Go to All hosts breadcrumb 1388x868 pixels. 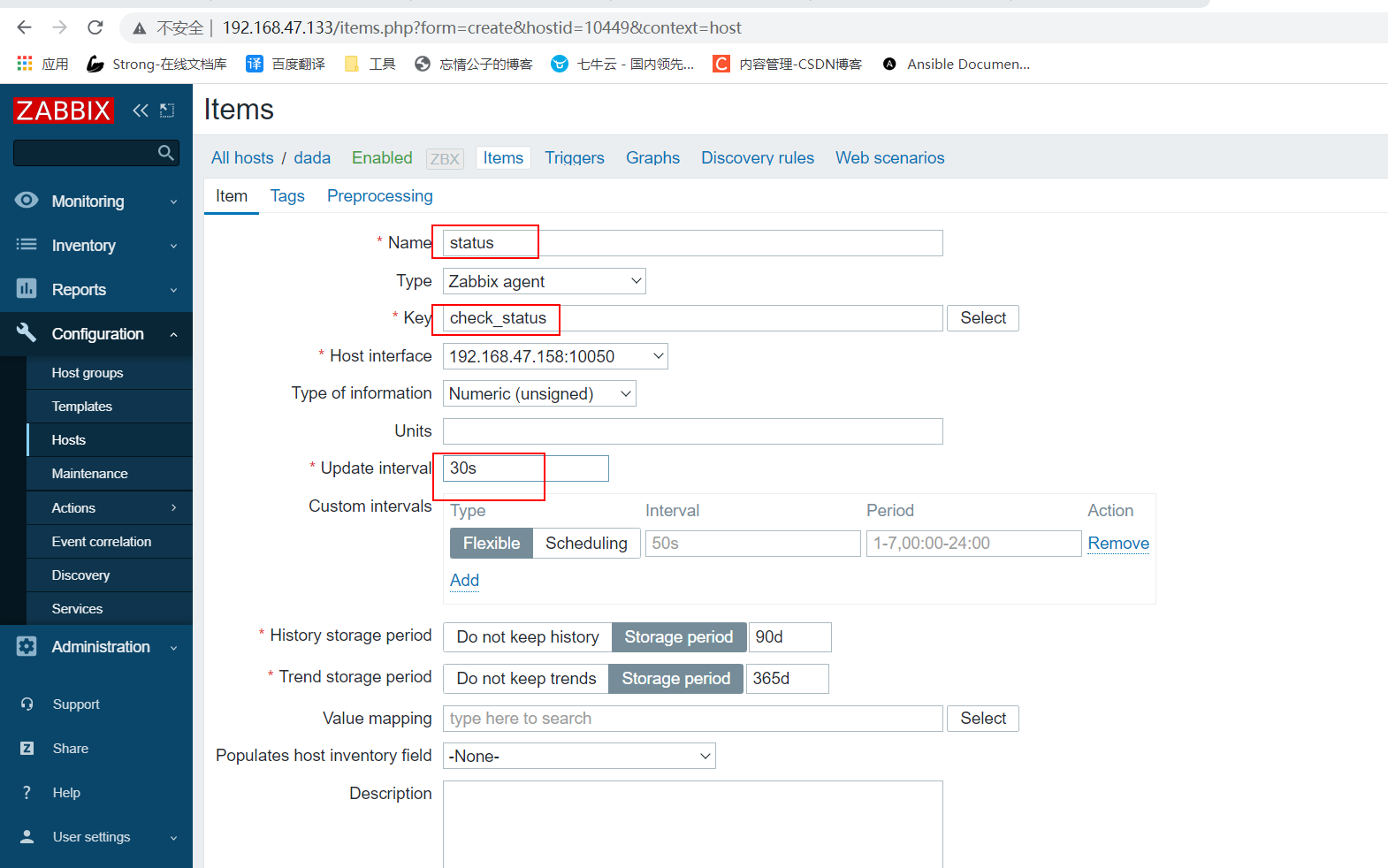click(x=242, y=157)
